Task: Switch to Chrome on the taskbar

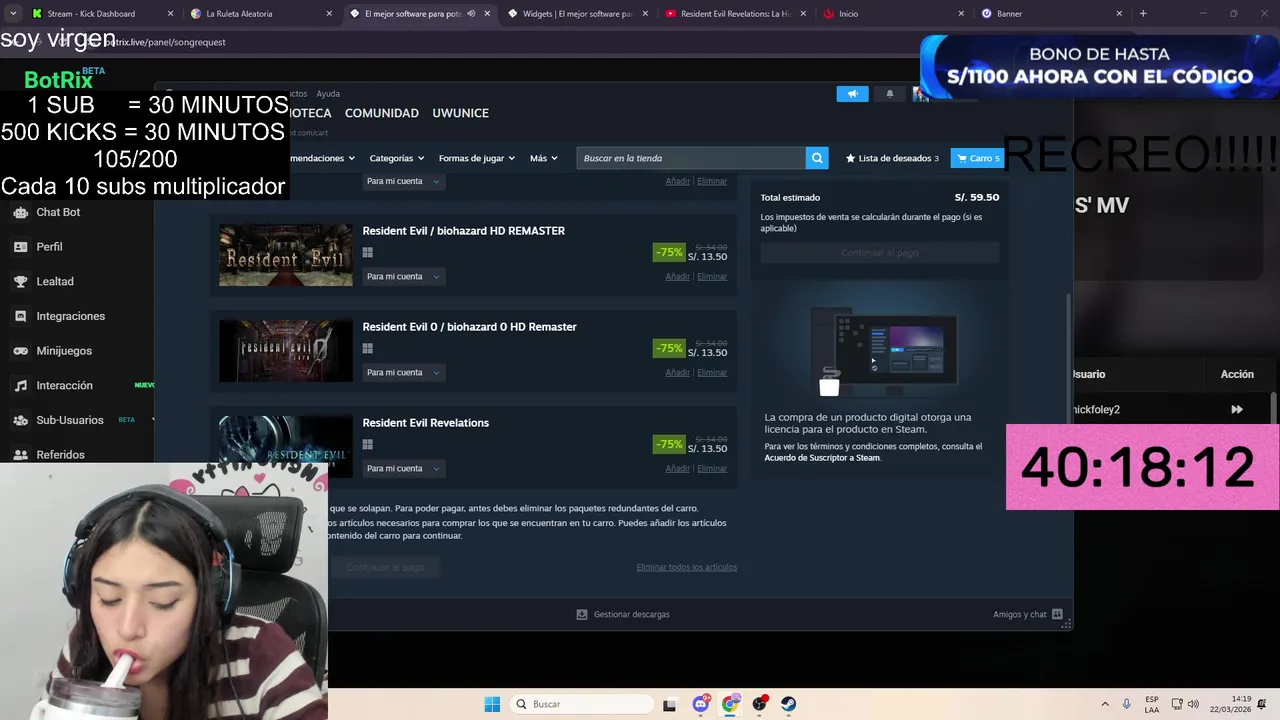Action: click(730, 704)
